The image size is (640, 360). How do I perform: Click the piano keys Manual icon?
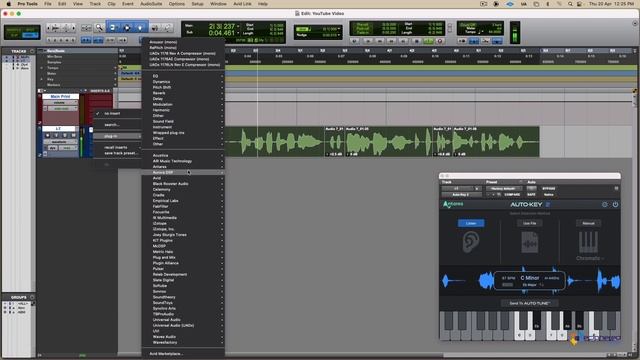(x=588, y=242)
